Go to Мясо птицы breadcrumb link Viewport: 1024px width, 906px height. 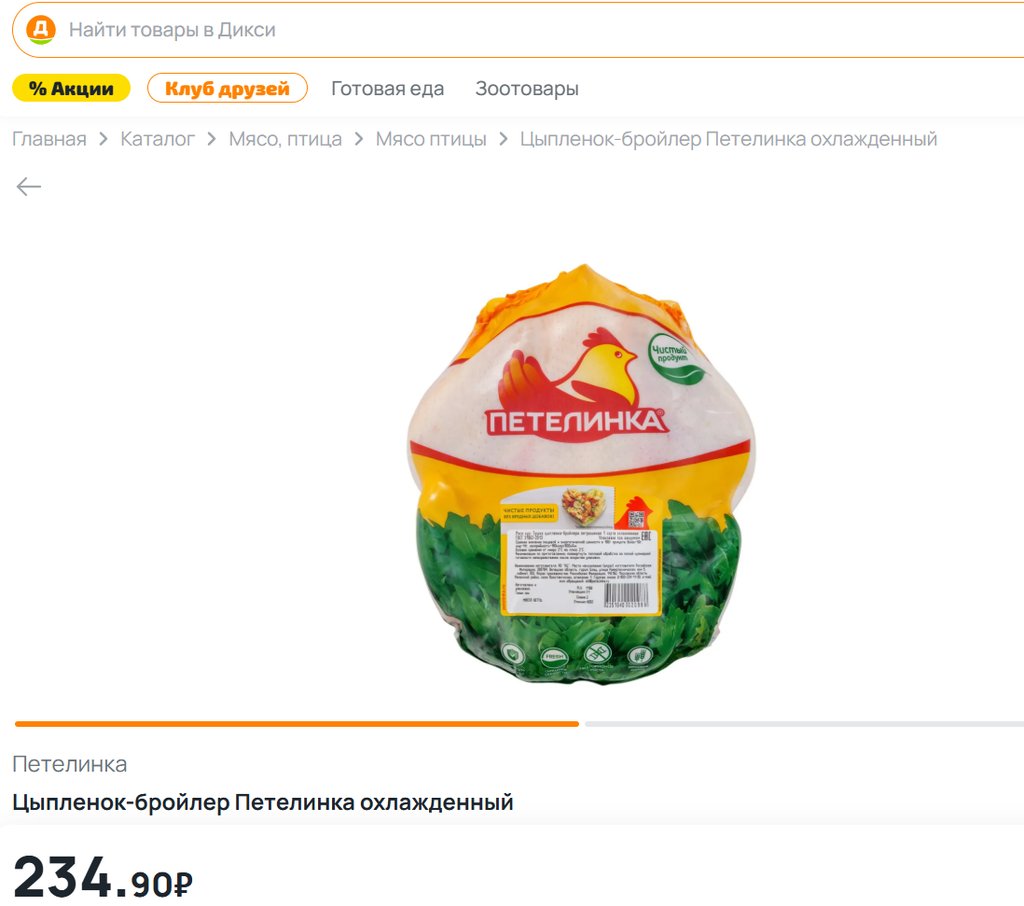click(x=431, y=139)
